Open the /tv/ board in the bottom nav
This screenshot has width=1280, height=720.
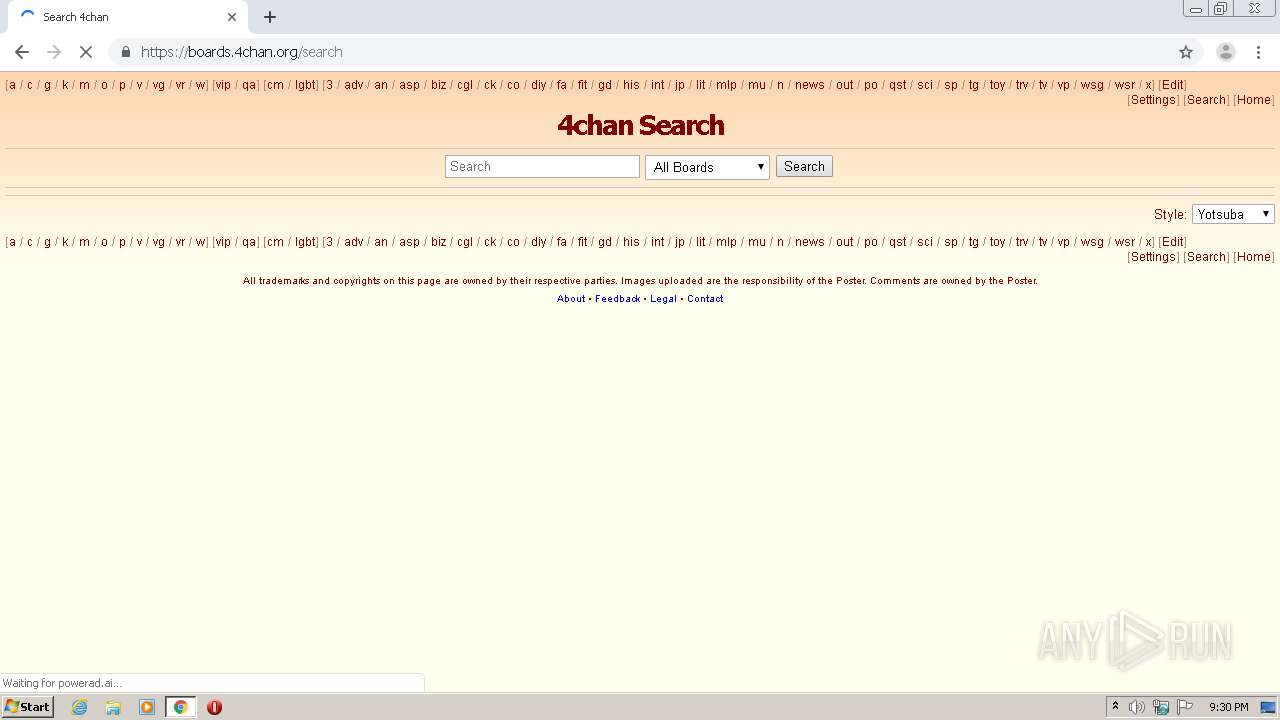click(x=1043, y=242)
